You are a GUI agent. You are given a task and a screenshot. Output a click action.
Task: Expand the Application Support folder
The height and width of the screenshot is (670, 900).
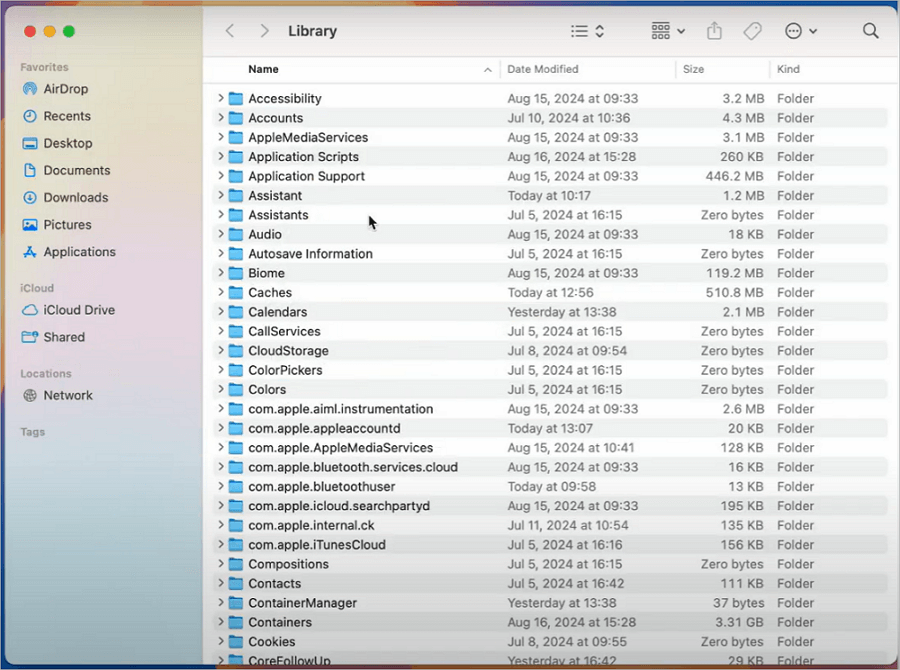[221, 176]
